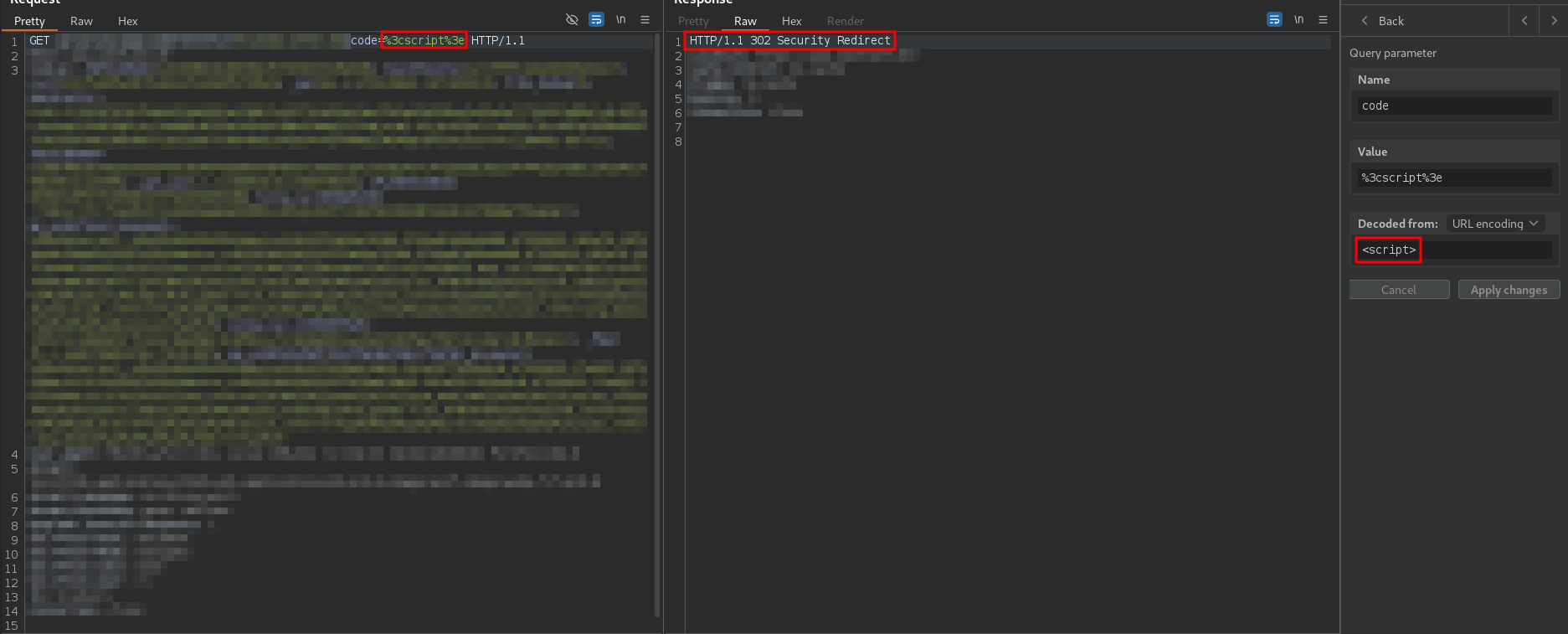The image size is (1568, 634).
Task: Toggle word wrap icon in Request pane
Action: [596, 19]
